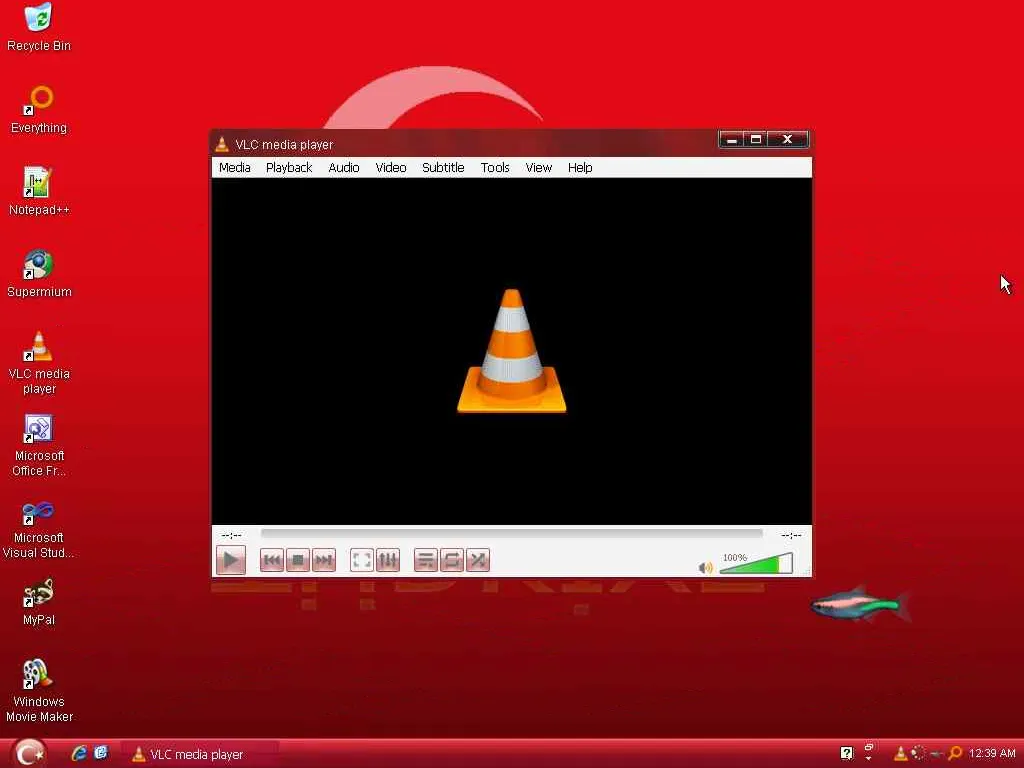Open the View menu
The image size is (1024, 768).
pyautogui.click(x=538, y=168)
